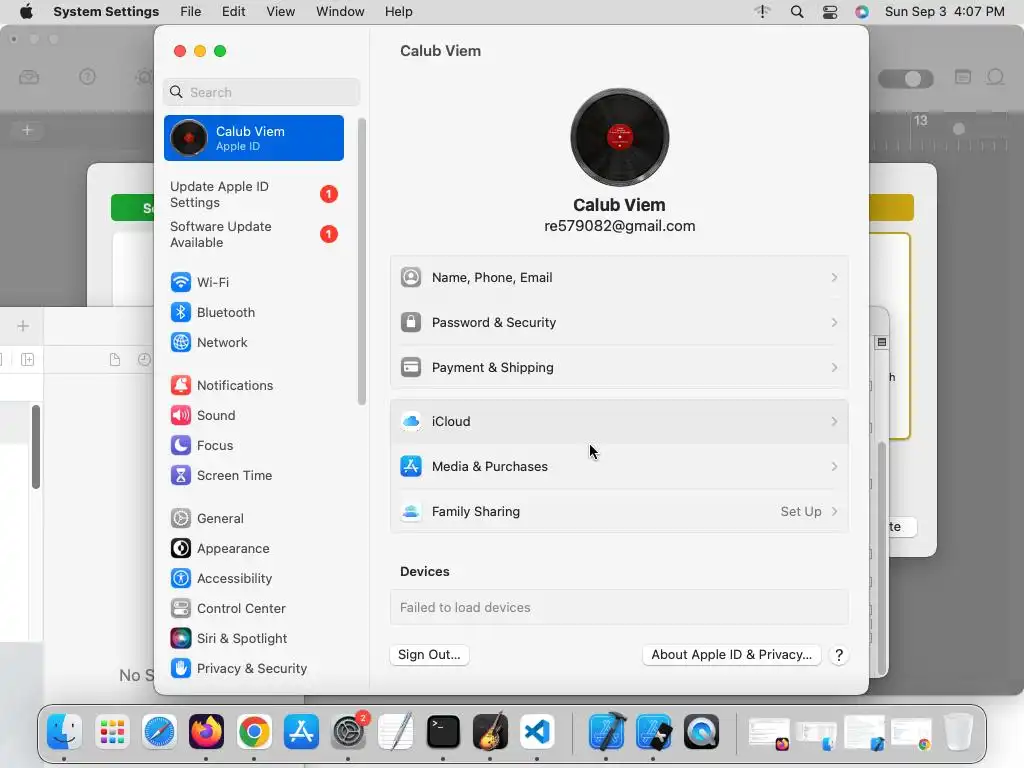Click plus button in background left window
Viewport: 1024px width, 768px height.
(23, 326)
